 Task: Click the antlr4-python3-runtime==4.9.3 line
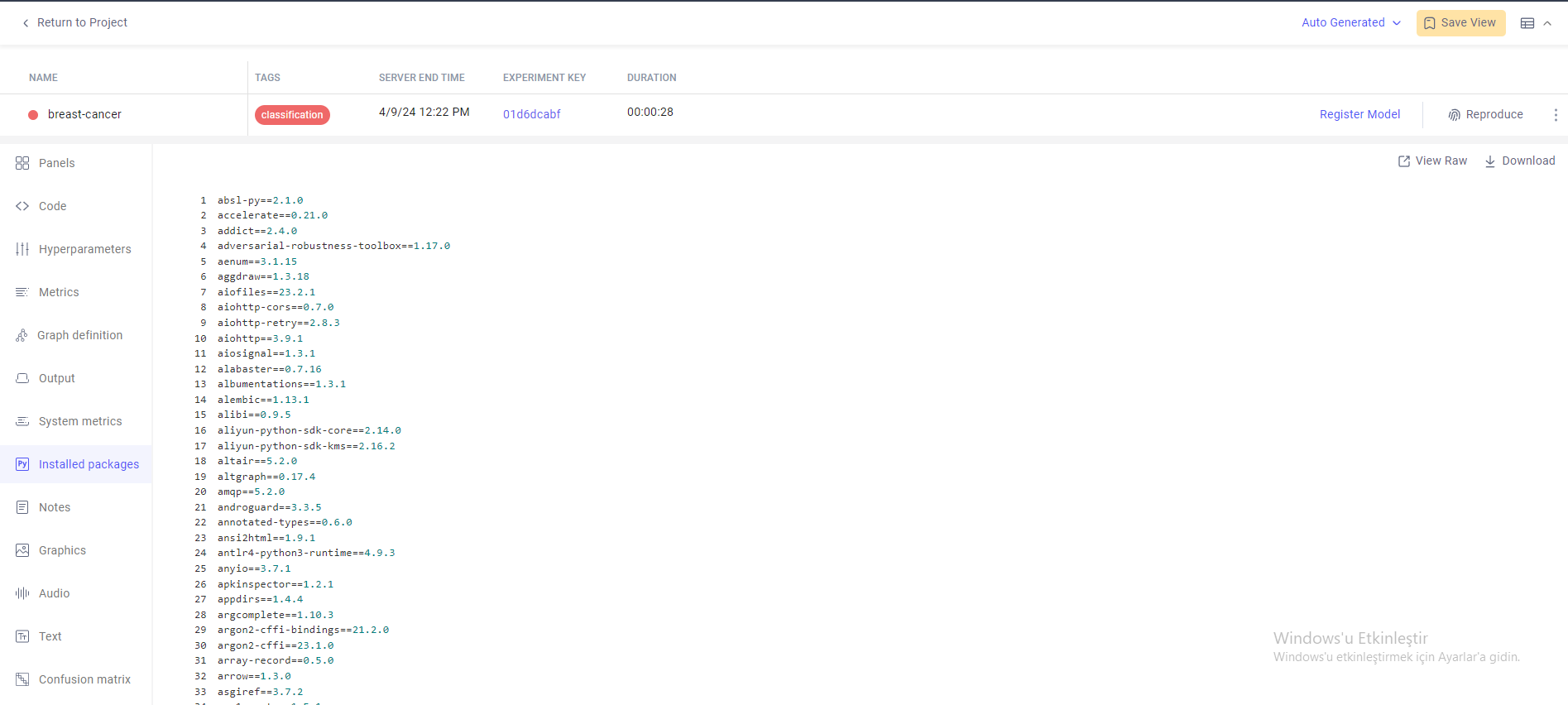point(306,553)
